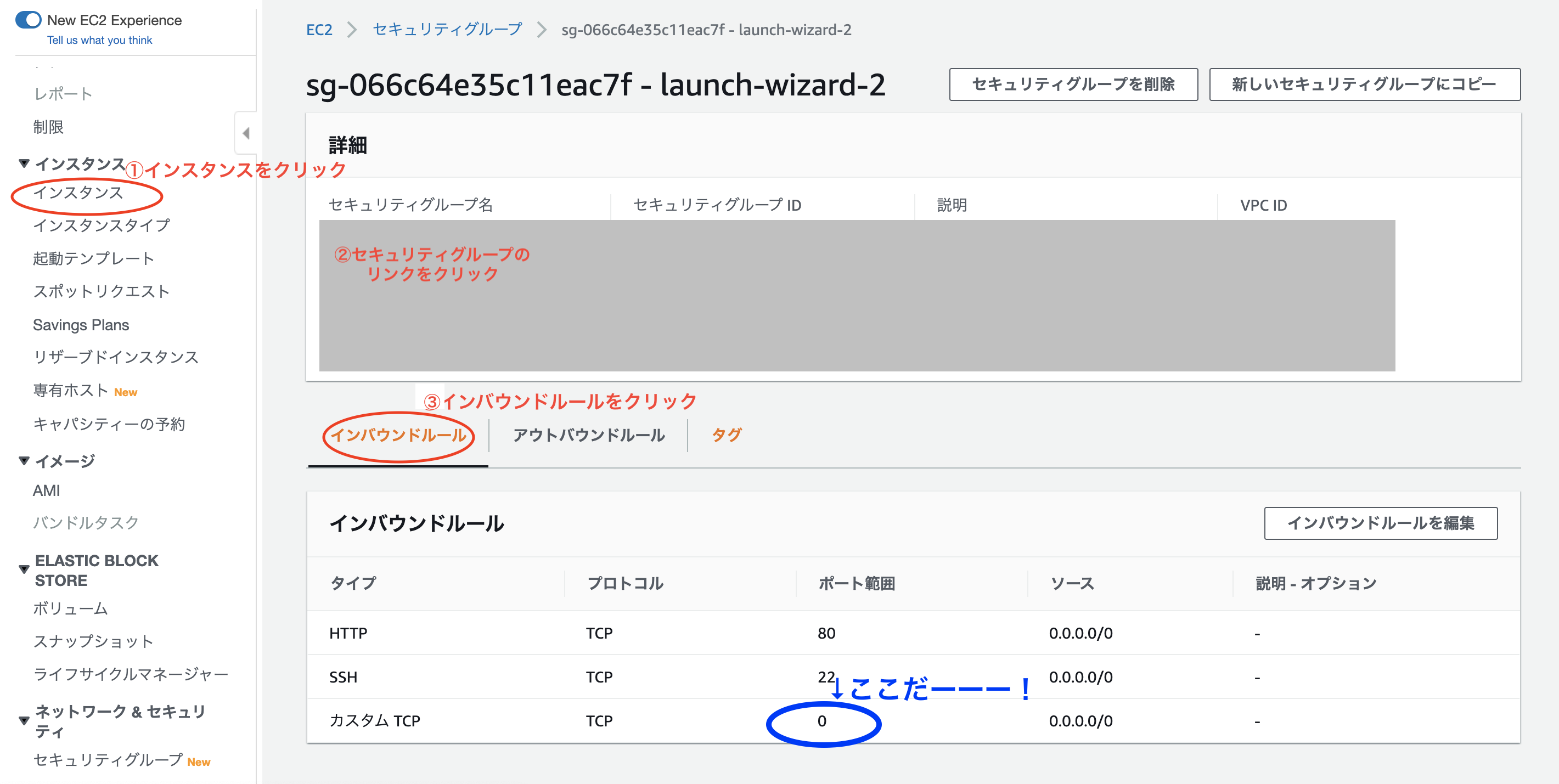Open キャパシティーの予約 in the sidebar
This screenshot has height=784, width=1559.
point(109,424)
